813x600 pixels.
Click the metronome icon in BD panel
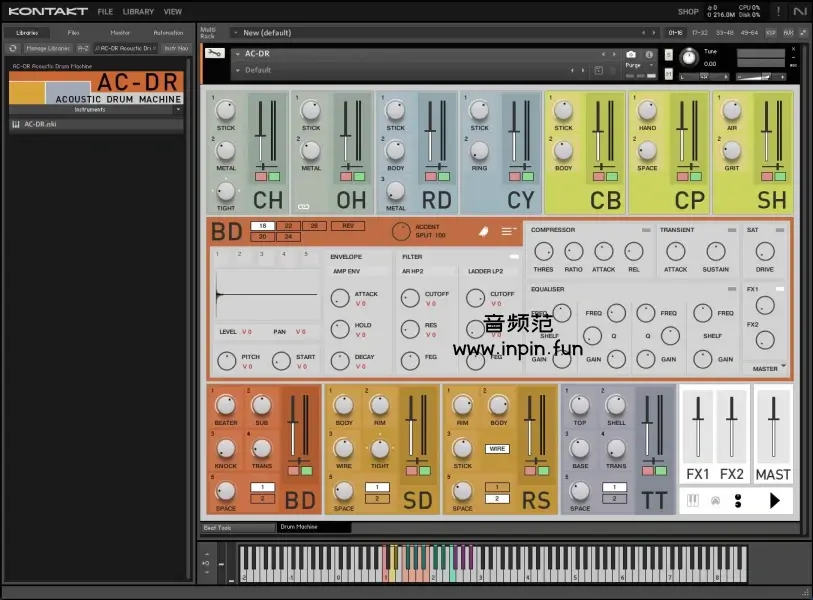click(x=482, y=231)
